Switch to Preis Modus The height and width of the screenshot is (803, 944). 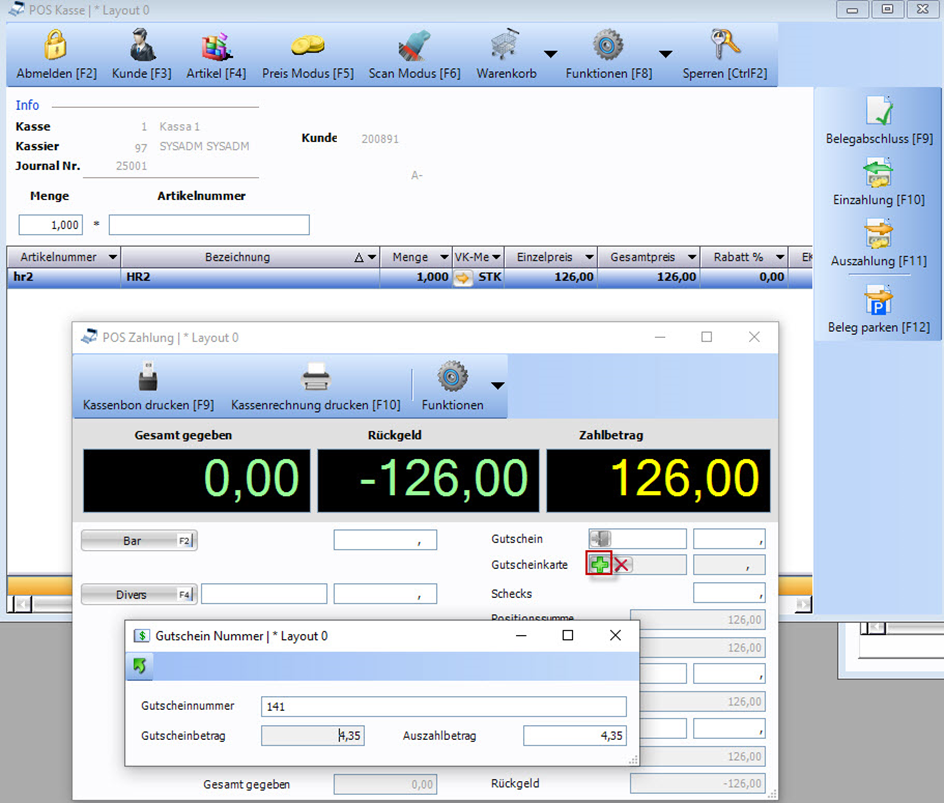tap(308, 48)
